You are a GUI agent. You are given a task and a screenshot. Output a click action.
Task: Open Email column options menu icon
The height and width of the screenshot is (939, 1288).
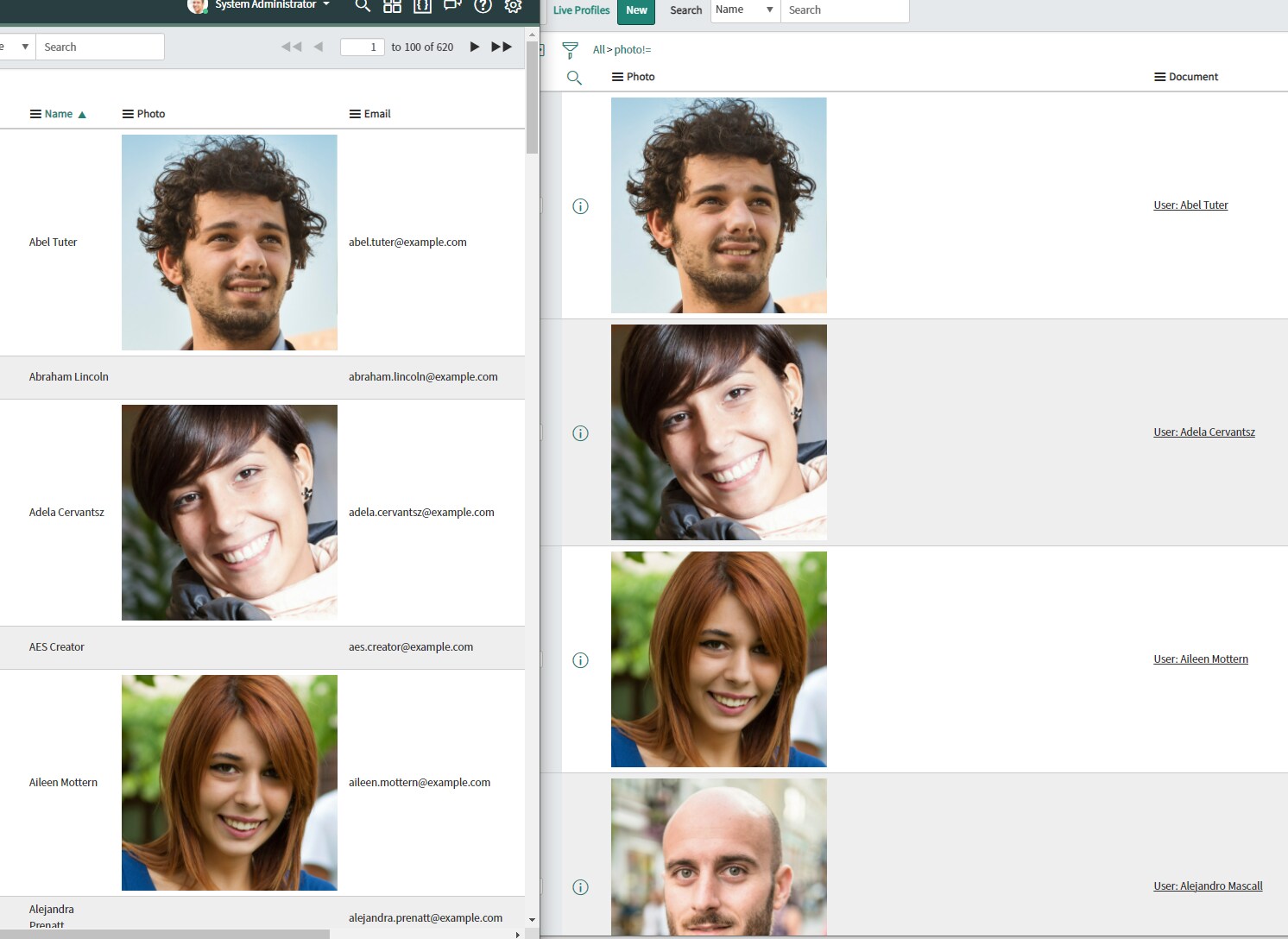tap(355, 114)
